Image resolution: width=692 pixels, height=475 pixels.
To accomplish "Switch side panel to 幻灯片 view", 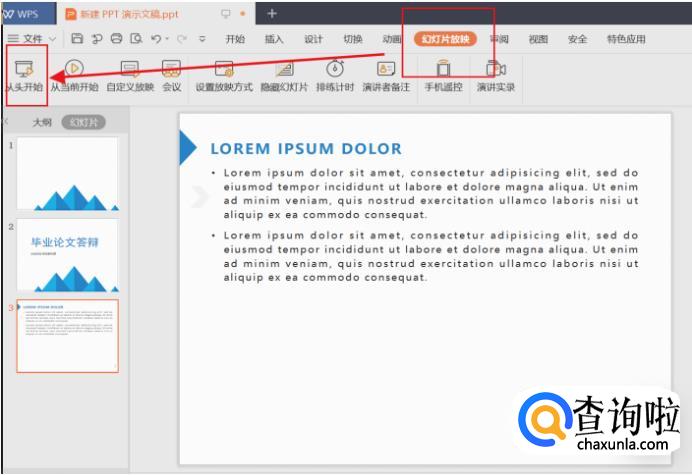I will [x=83, y=122].
